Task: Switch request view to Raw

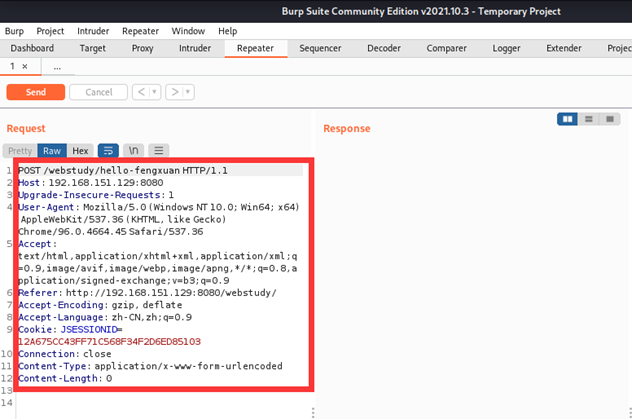Action: tap(52, 151)
